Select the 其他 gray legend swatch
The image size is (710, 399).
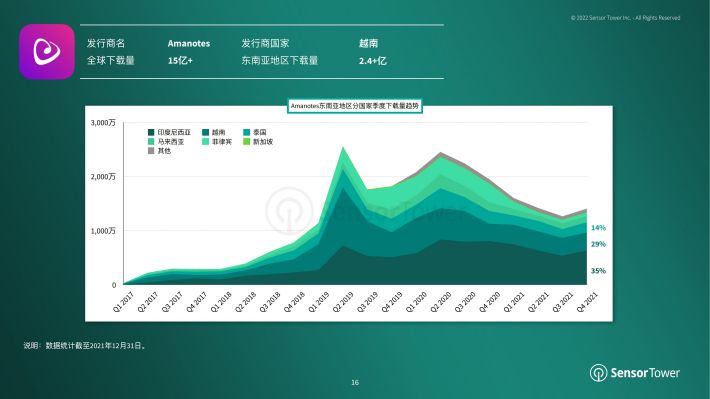151,151
